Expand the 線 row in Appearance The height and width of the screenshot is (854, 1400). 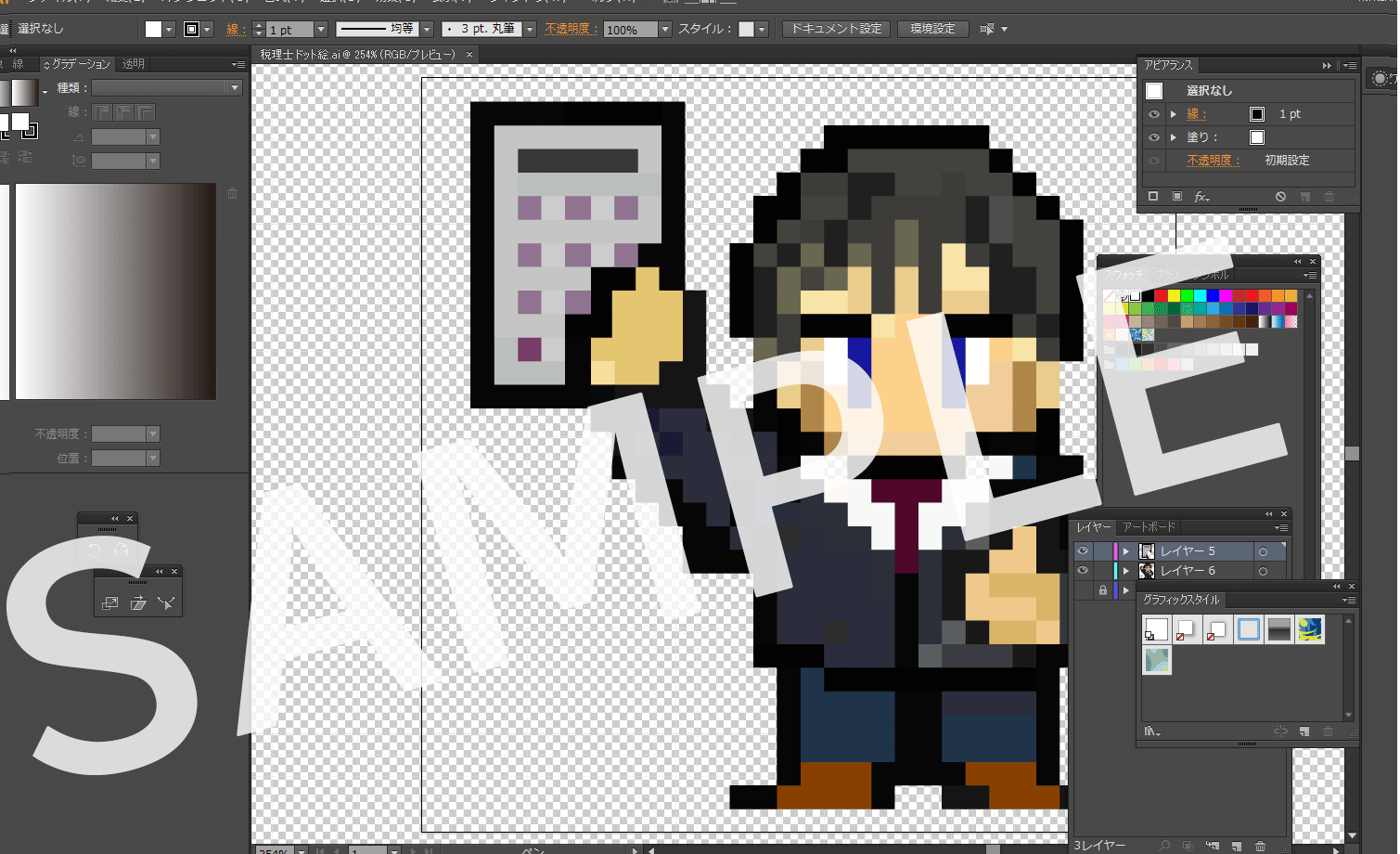1174,114
